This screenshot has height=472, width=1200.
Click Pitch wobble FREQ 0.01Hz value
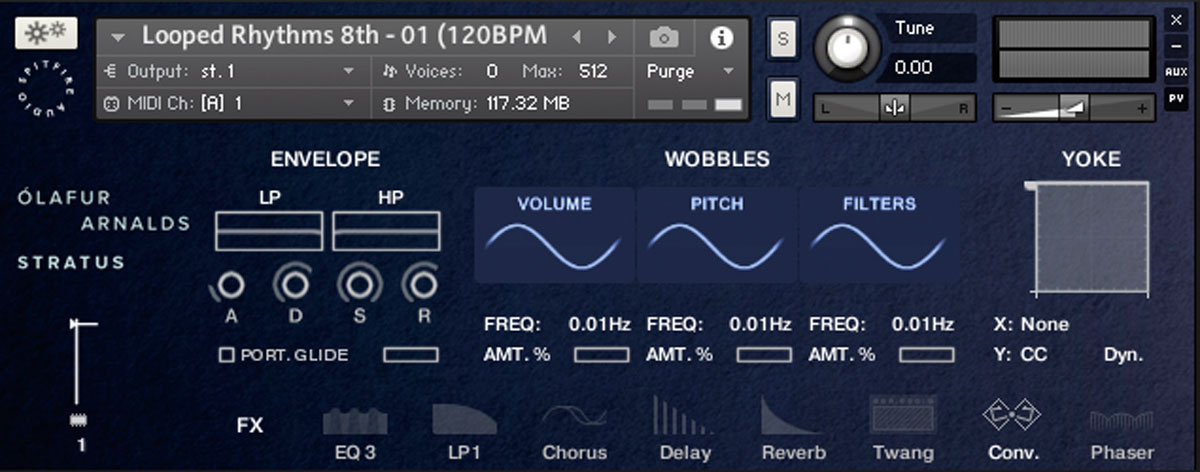click(760, 324)
